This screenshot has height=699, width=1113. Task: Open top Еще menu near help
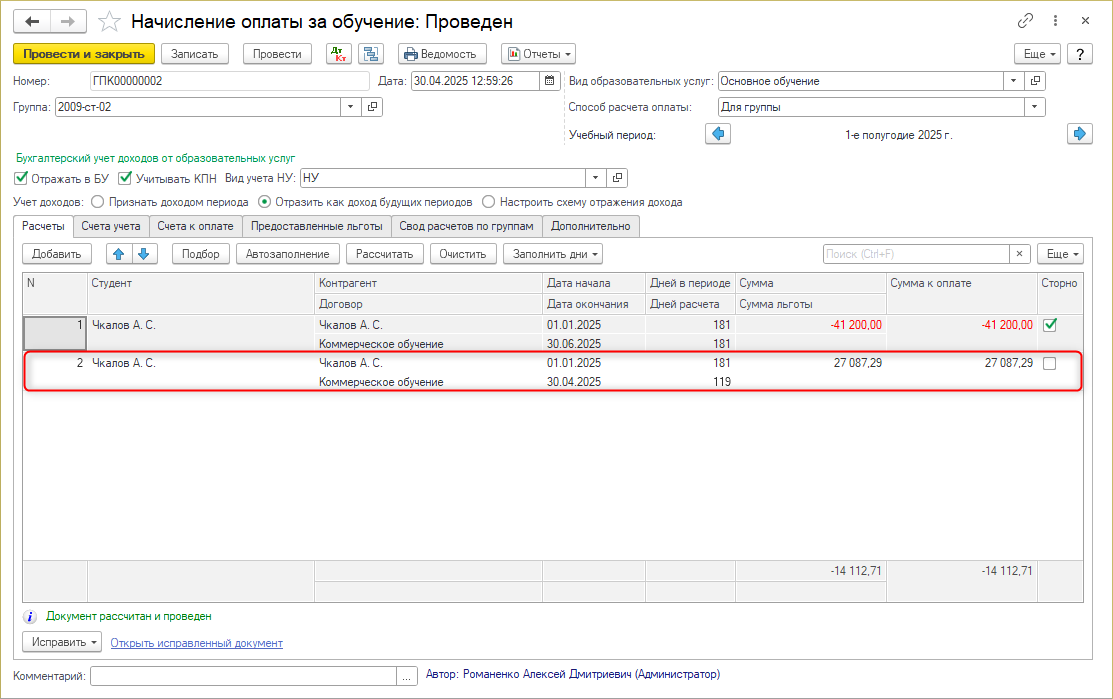[x=1037, y=54]
